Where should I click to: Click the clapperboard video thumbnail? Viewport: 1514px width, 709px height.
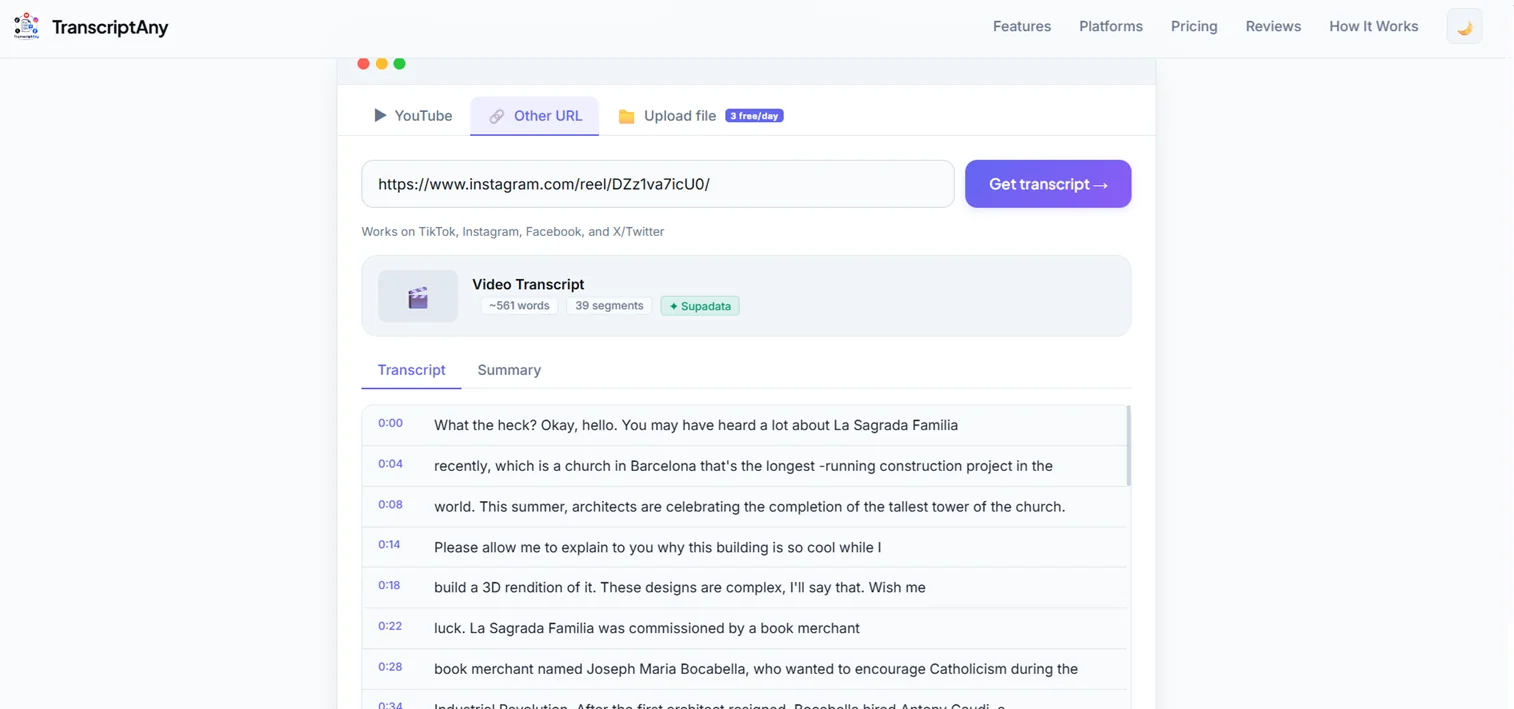pos(418,296)
